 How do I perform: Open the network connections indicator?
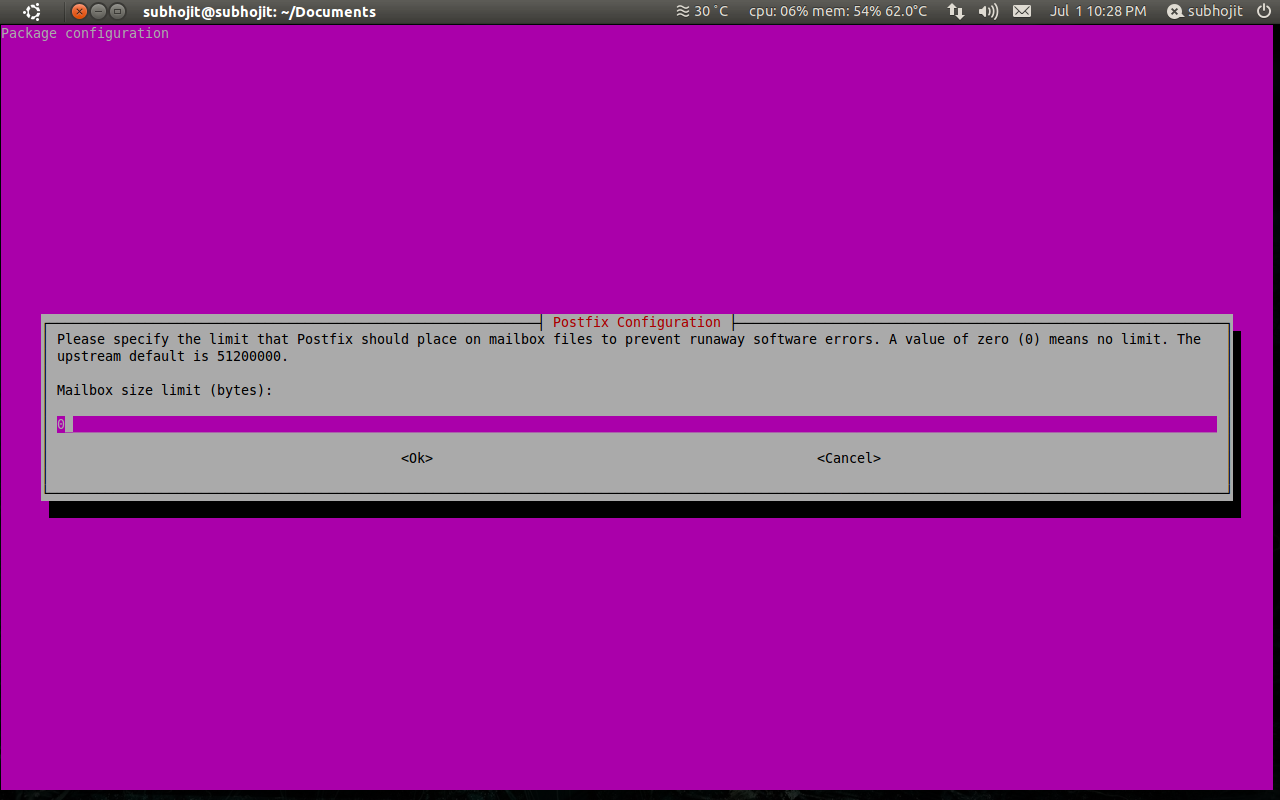(956, 12)
